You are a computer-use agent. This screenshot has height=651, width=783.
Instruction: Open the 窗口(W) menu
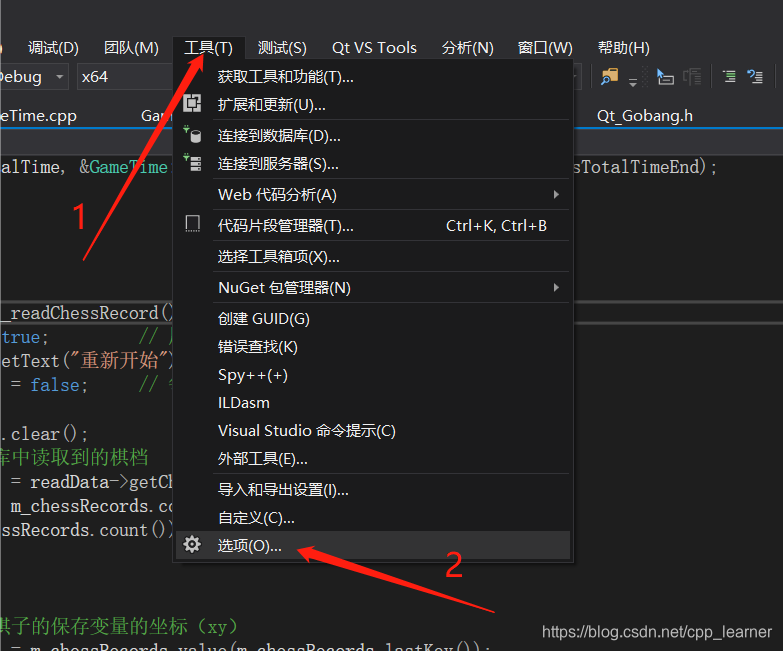[545, 48]
